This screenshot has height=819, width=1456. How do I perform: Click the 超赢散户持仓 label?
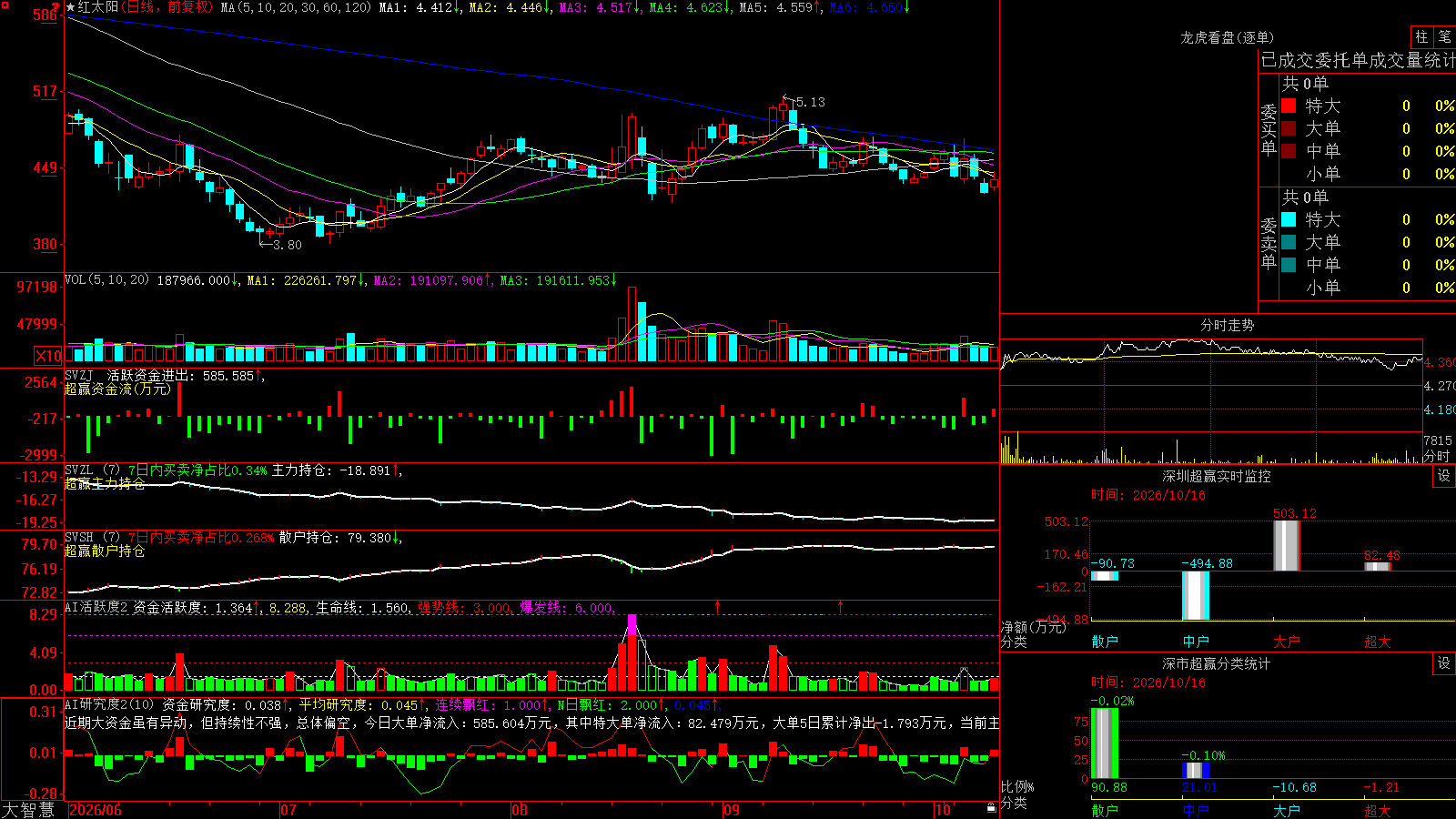coord(105,551)
